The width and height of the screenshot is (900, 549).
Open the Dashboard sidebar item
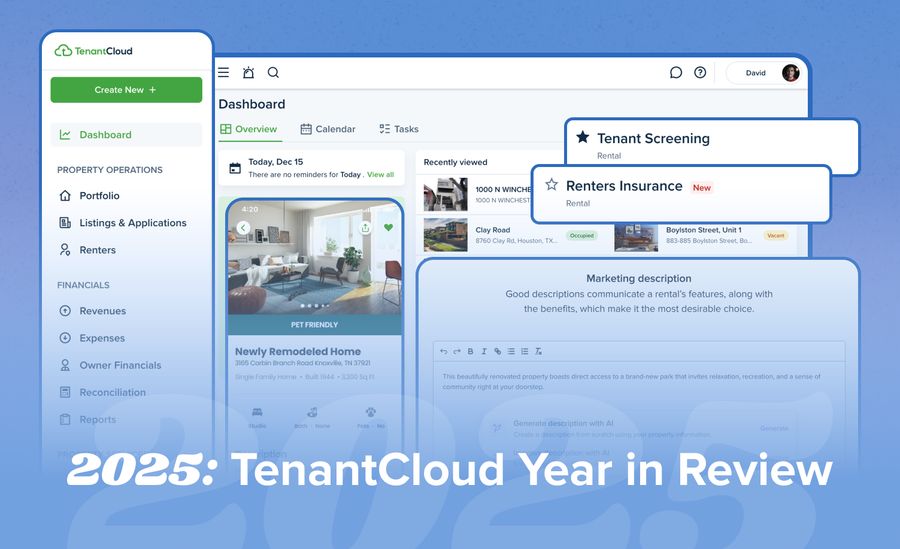point(126,134)
